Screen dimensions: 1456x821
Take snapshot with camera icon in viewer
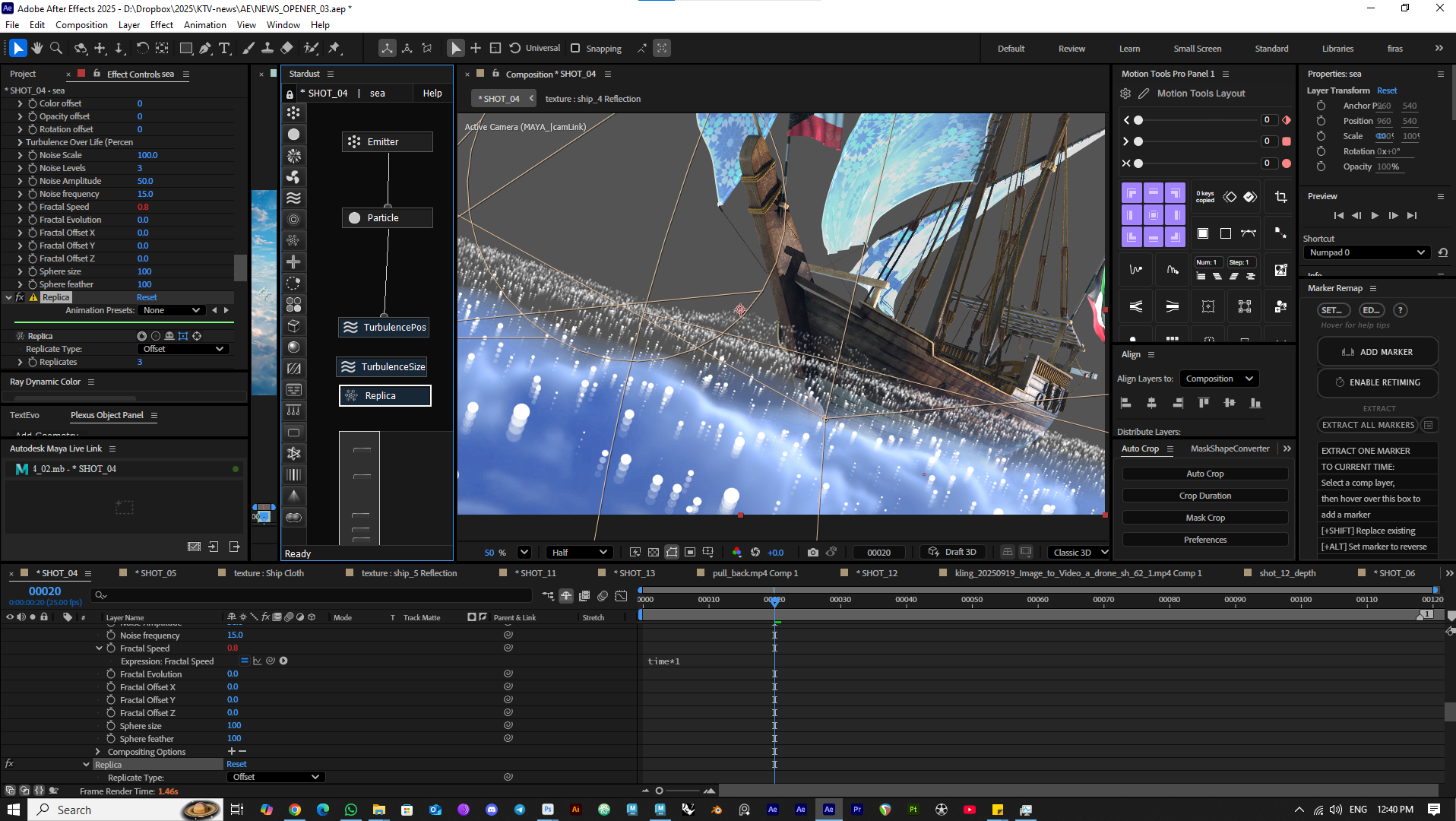point(813,552)
